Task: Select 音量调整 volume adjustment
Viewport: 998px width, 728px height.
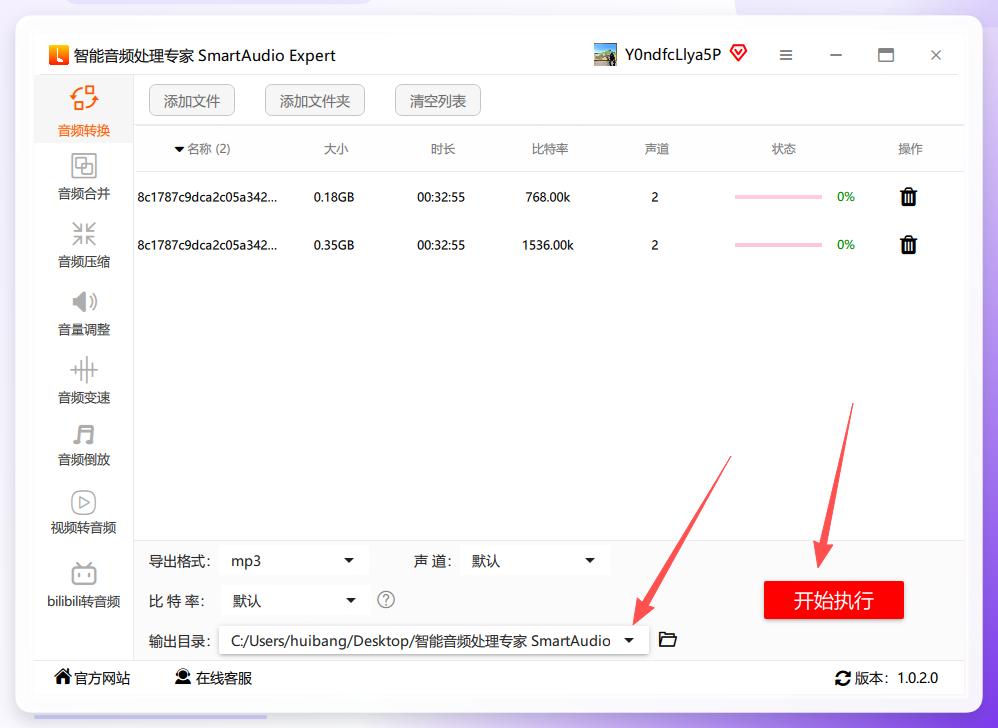Action: click(83, 313)
